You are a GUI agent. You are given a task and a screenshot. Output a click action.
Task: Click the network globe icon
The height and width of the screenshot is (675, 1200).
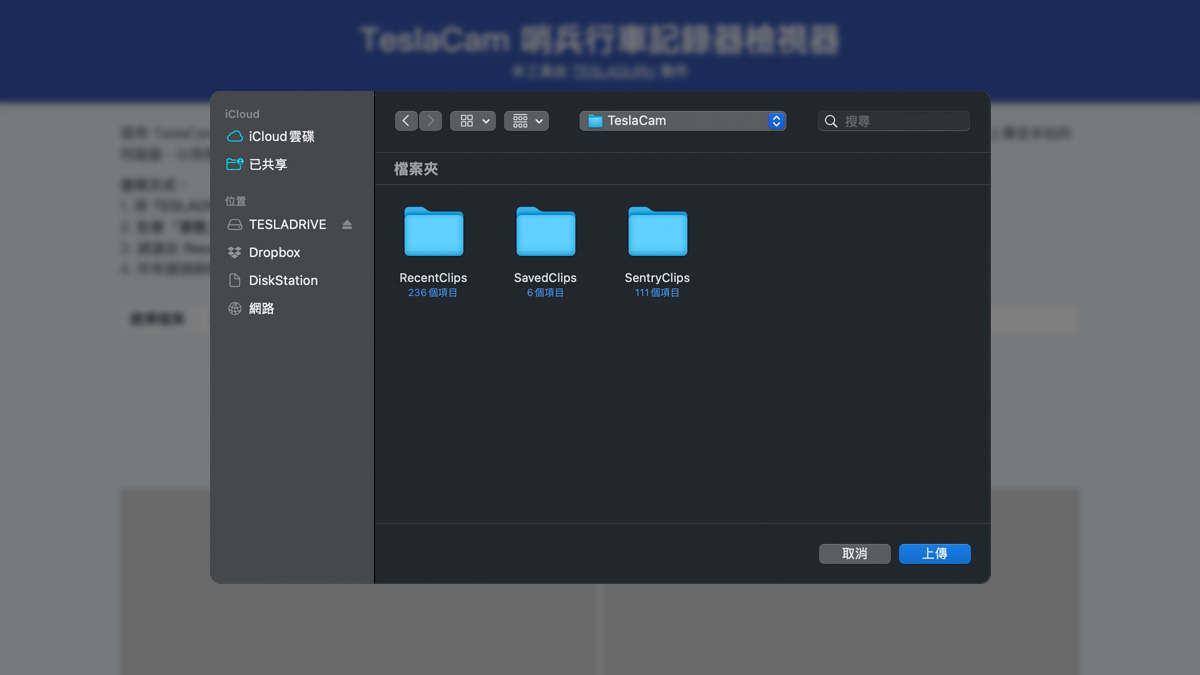coord(235,309)
